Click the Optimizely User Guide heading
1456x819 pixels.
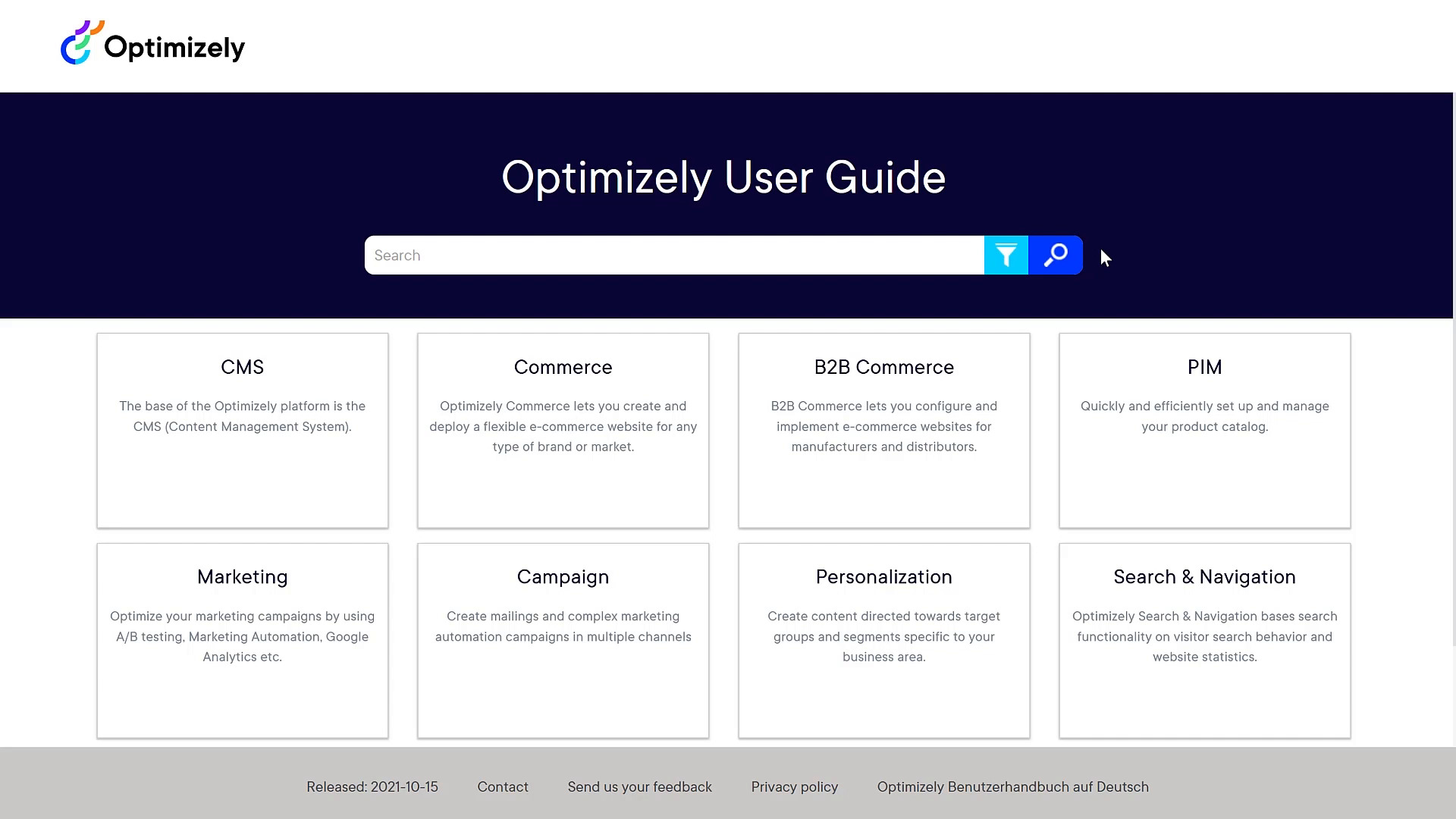pos(723,177)
